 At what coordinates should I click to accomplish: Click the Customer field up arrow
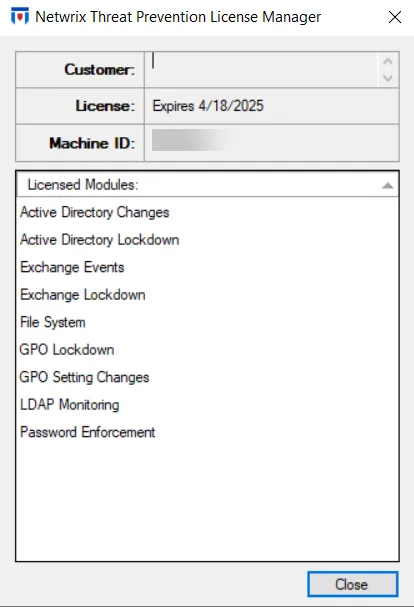tap(388, 61)
